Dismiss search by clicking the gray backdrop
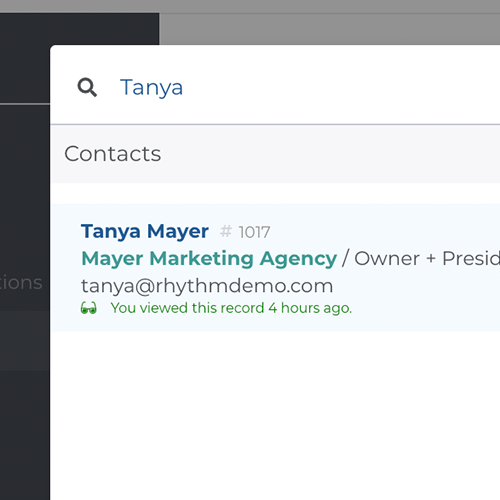Image resolution: width=500 pixels, height=500 pixels. click(x=329, y=29)
